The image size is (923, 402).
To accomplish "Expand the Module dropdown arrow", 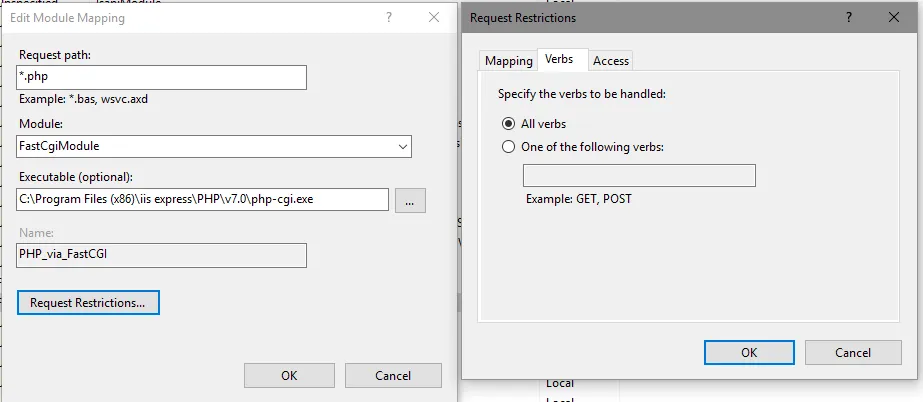I will coord(402,147).
